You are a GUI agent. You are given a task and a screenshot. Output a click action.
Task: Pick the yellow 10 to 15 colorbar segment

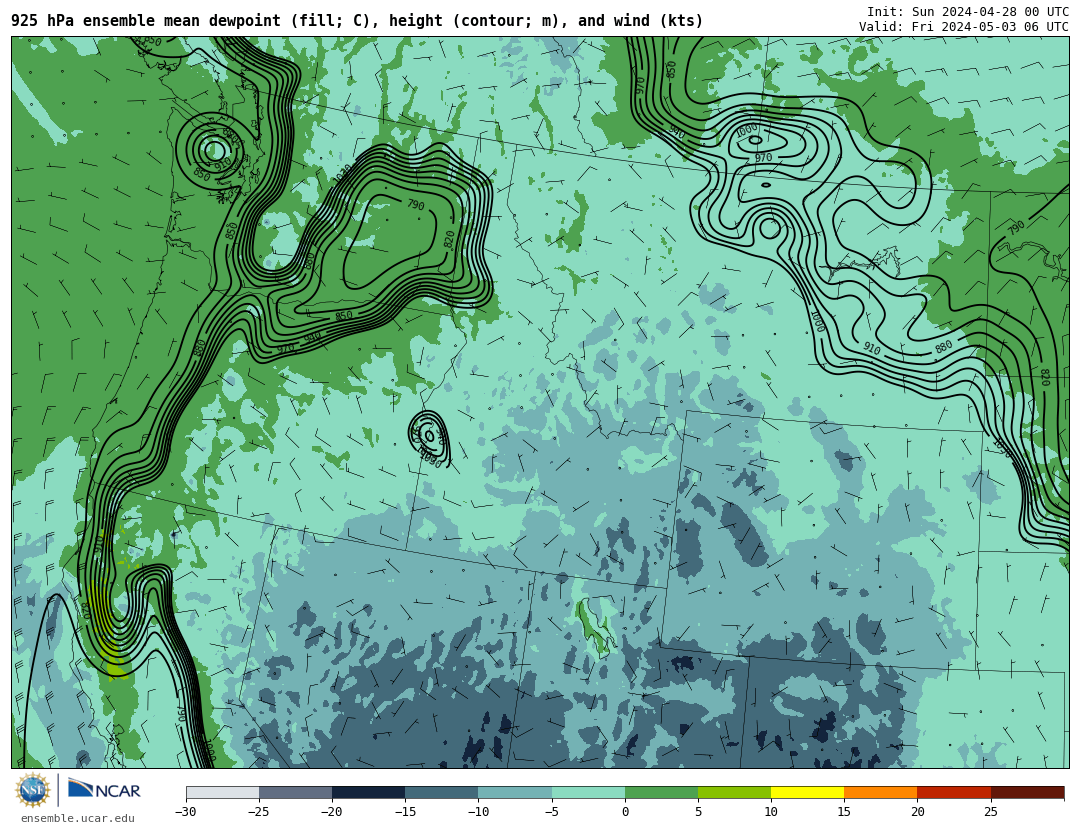coord(807,793)
